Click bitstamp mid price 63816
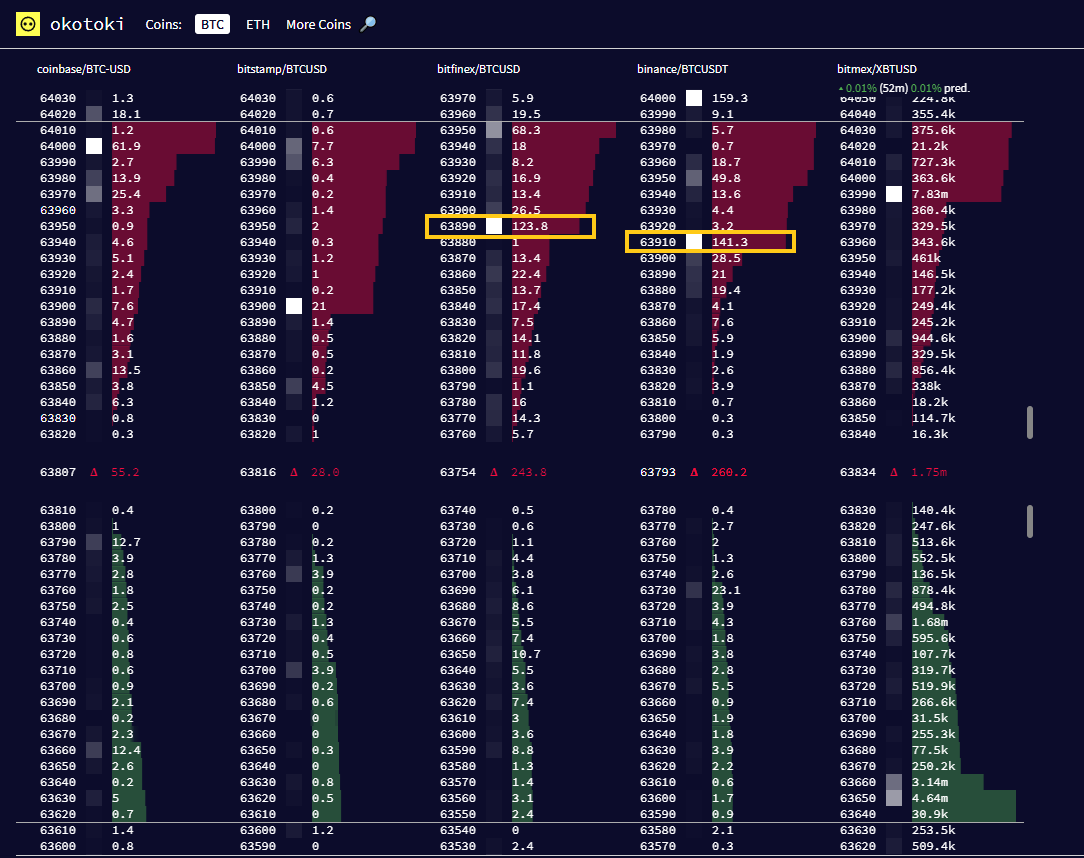The width and height of the screenshot is (1084, 858). 258,472
